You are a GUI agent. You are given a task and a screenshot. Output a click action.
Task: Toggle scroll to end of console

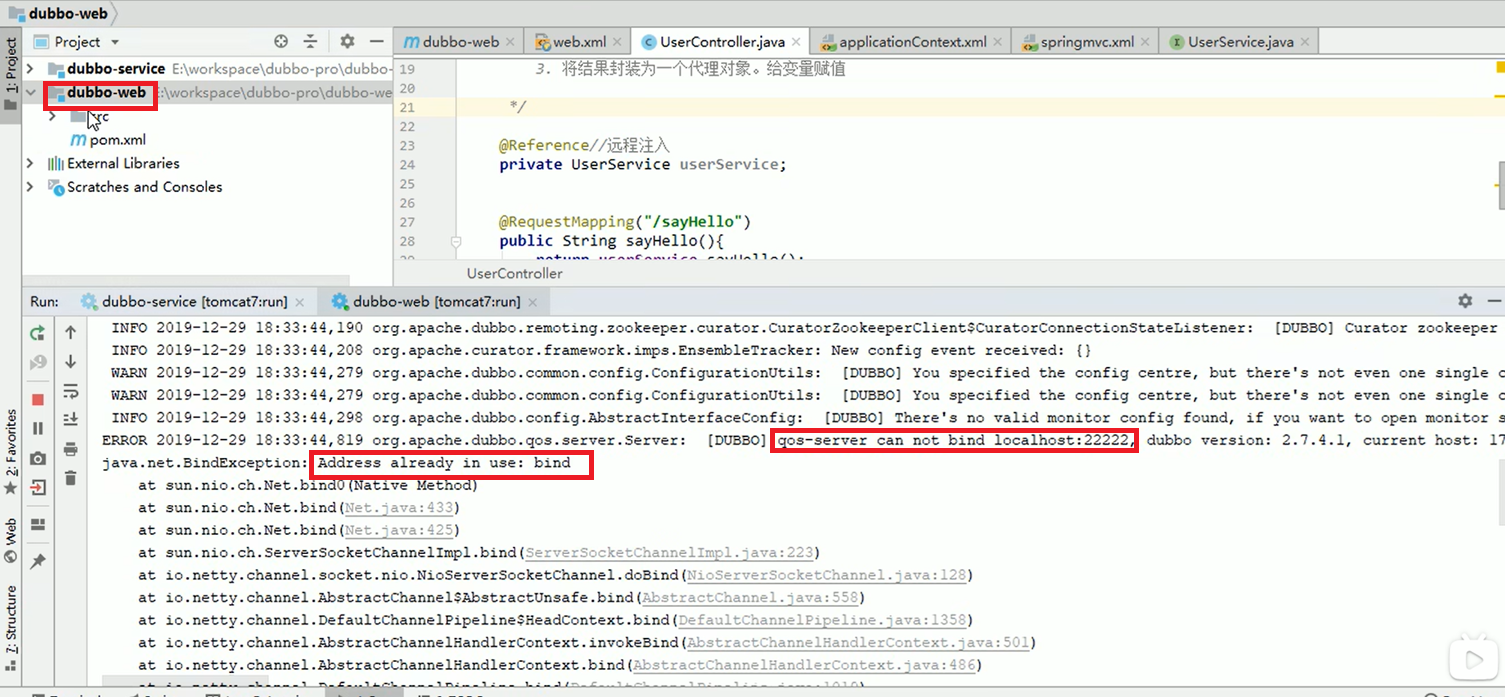(x=70, y=420)
